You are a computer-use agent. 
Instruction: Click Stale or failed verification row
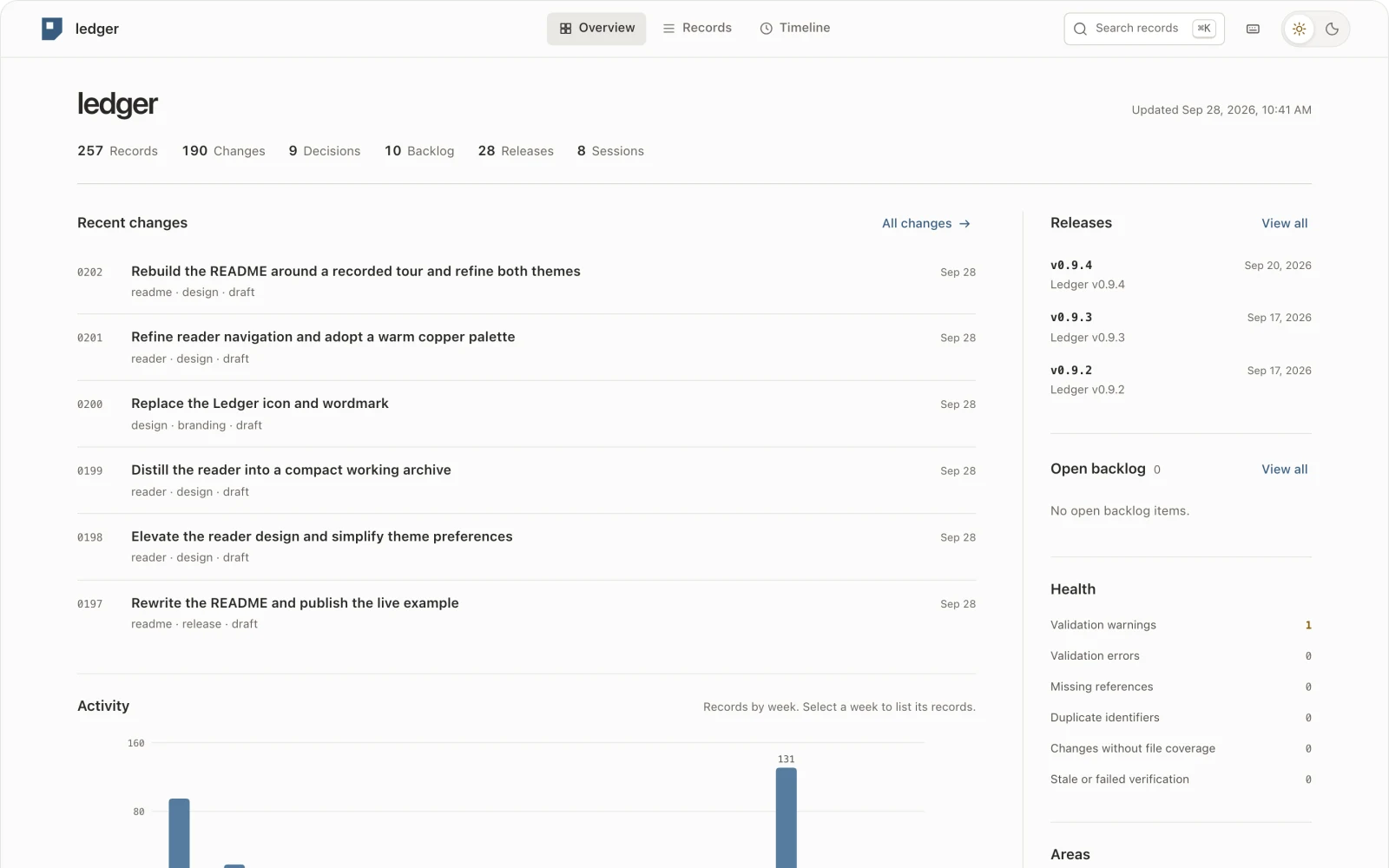[1181, 779]
